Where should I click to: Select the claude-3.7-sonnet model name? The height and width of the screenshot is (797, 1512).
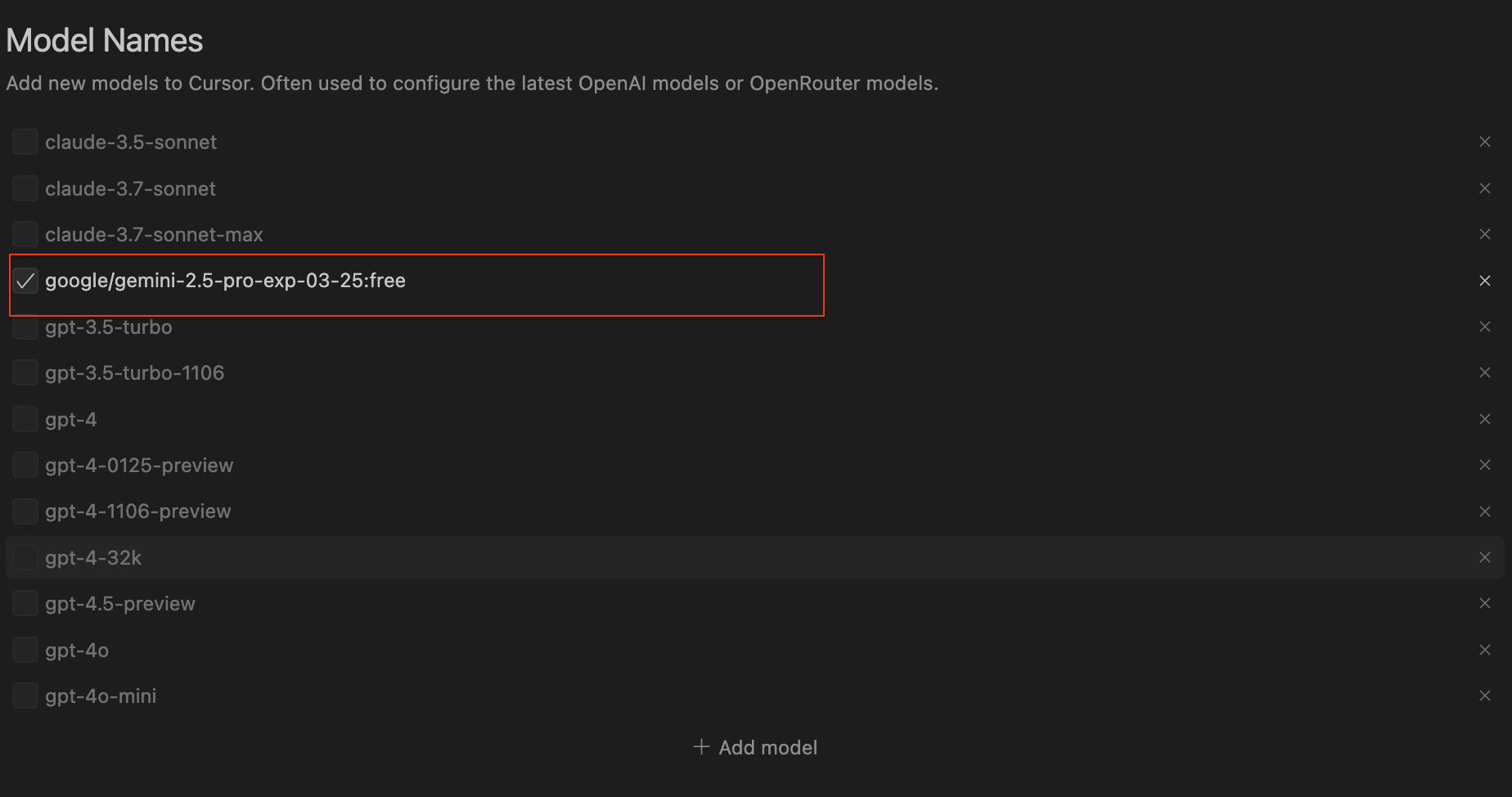tap(130, 188)
